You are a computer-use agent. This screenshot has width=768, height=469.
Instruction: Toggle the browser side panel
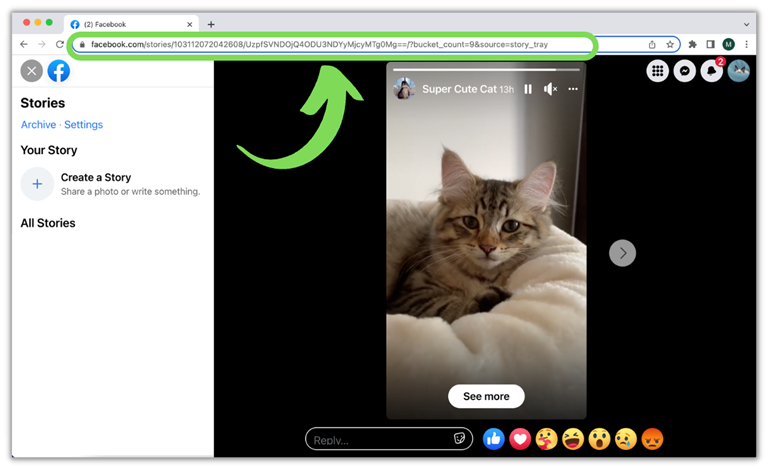tap(710, 45)
